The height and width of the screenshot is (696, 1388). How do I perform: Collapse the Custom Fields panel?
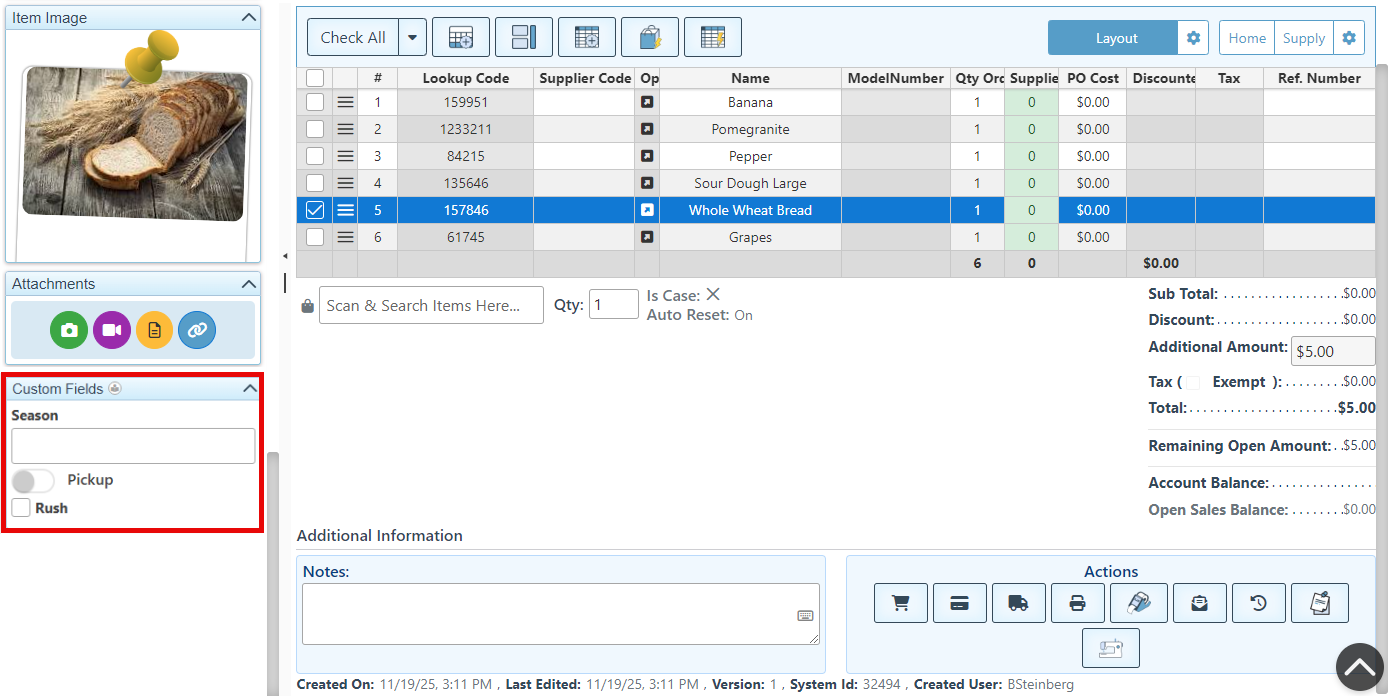click(248, 389)
